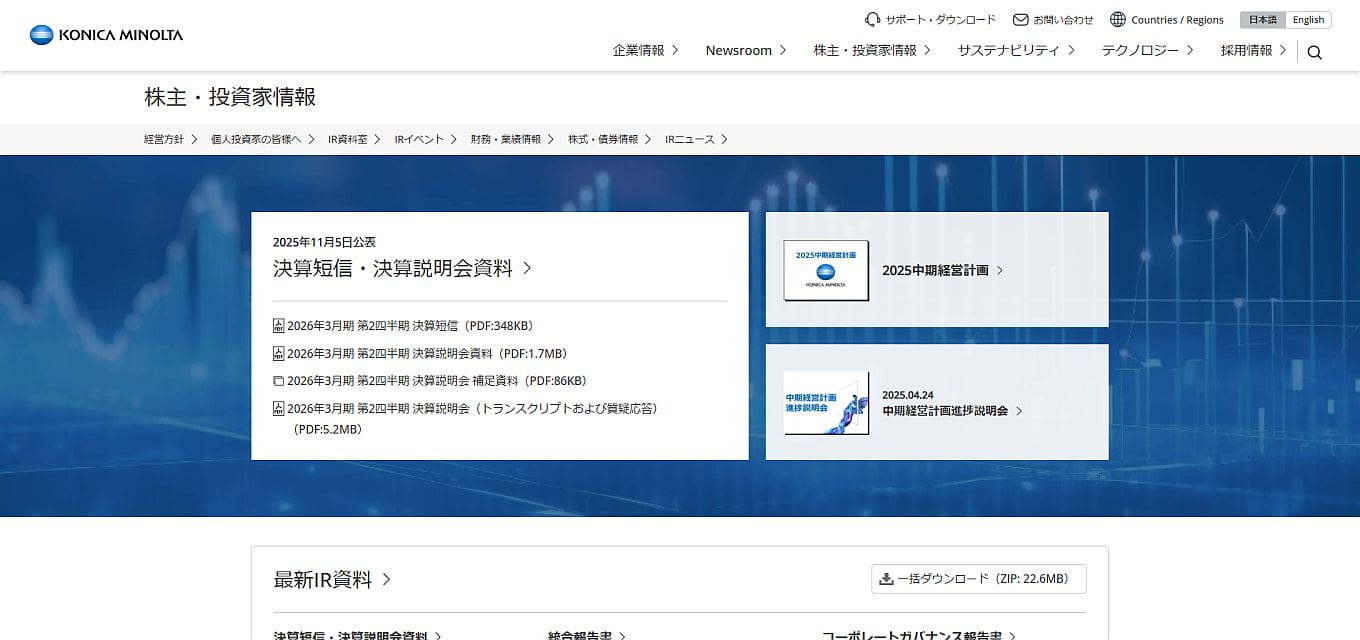This screenshot has width=1360, height=640.
Task: Open the search magnifier icon
Action: (1314, 52)
